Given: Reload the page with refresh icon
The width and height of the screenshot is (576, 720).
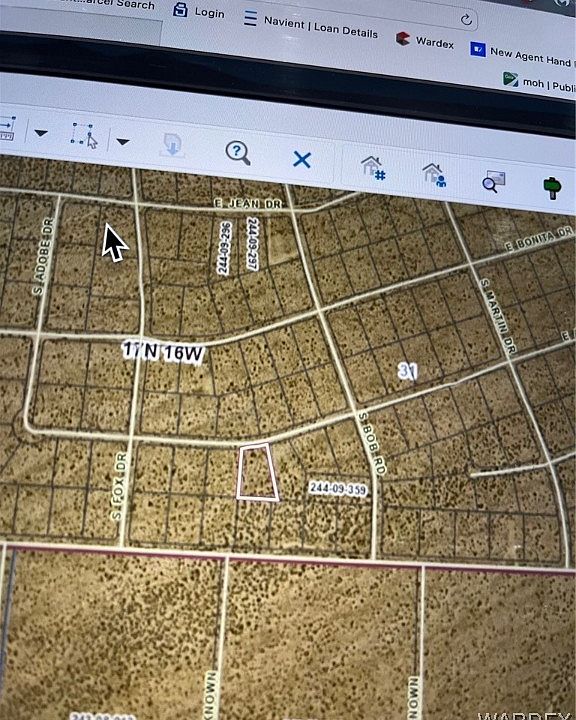Looking at the screenshot, I should coord(466,20).
